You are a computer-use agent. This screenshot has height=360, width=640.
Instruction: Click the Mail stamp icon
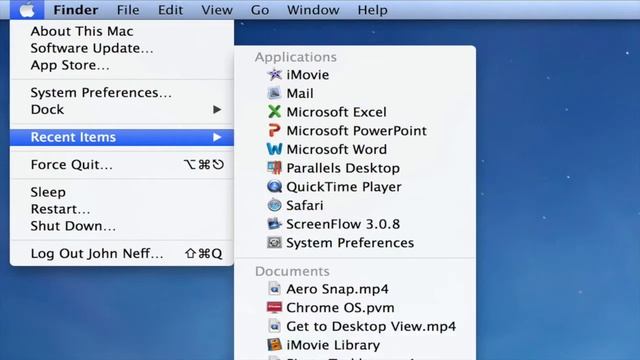[x=274, y=93]
